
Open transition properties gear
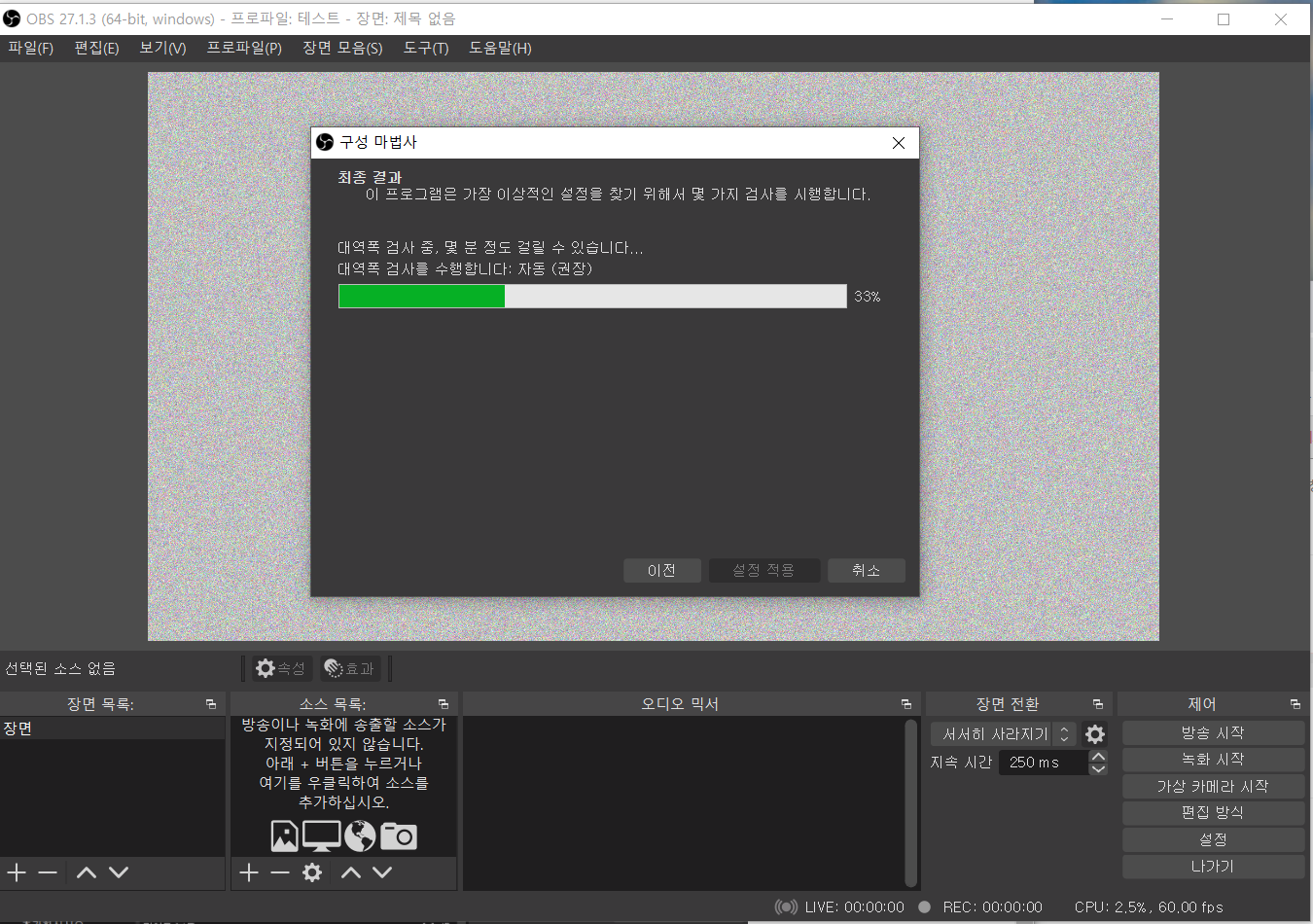point(1095,734)
